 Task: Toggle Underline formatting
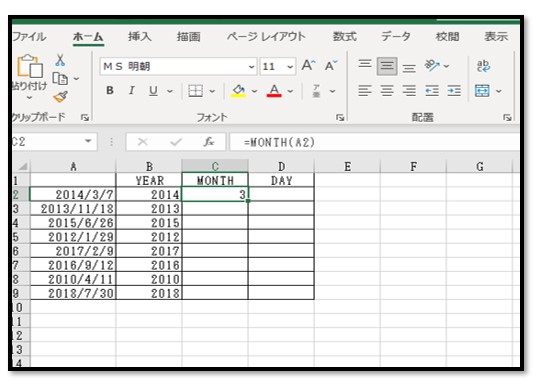(x=153, y=91)
